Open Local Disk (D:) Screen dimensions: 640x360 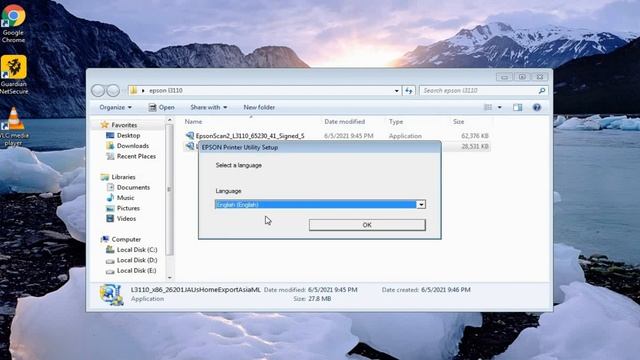pyautogui.click(x=137, y=260)
